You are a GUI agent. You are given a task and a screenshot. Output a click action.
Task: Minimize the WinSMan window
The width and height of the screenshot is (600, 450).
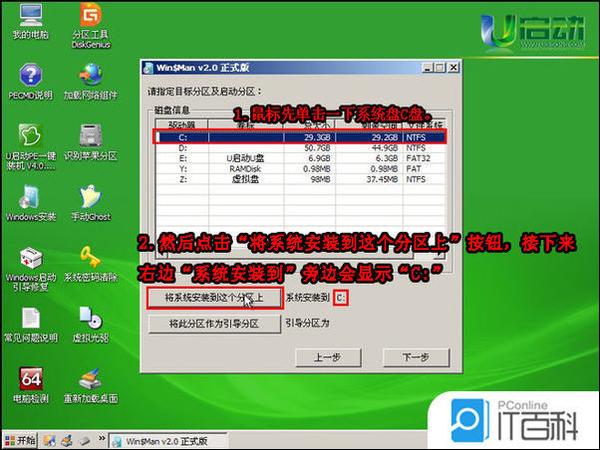point(427,68)
